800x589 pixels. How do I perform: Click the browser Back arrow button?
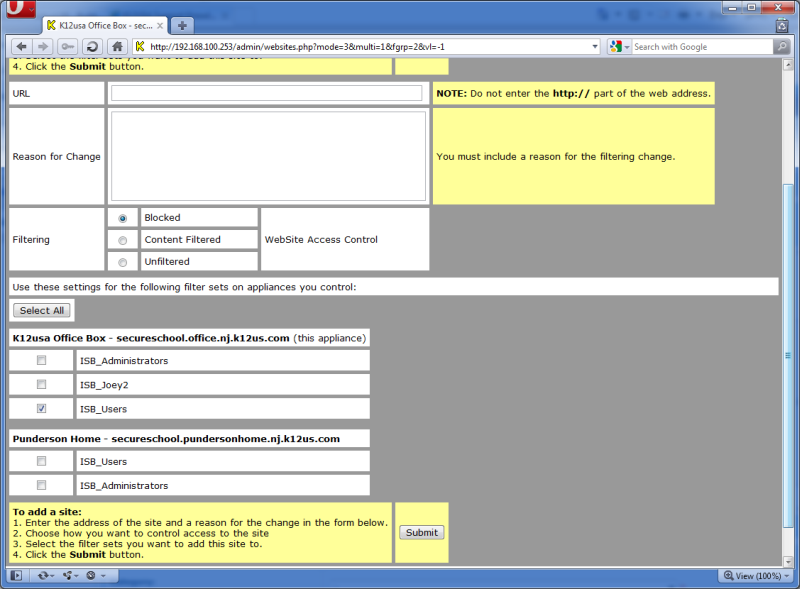click(x=21, y=46)
